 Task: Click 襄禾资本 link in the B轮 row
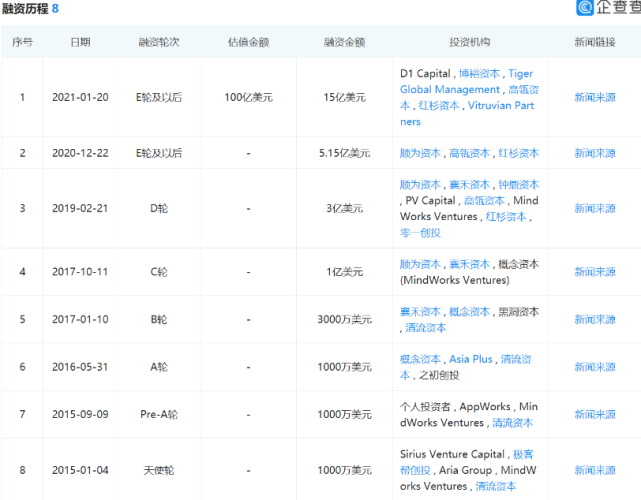click(420, 312)
